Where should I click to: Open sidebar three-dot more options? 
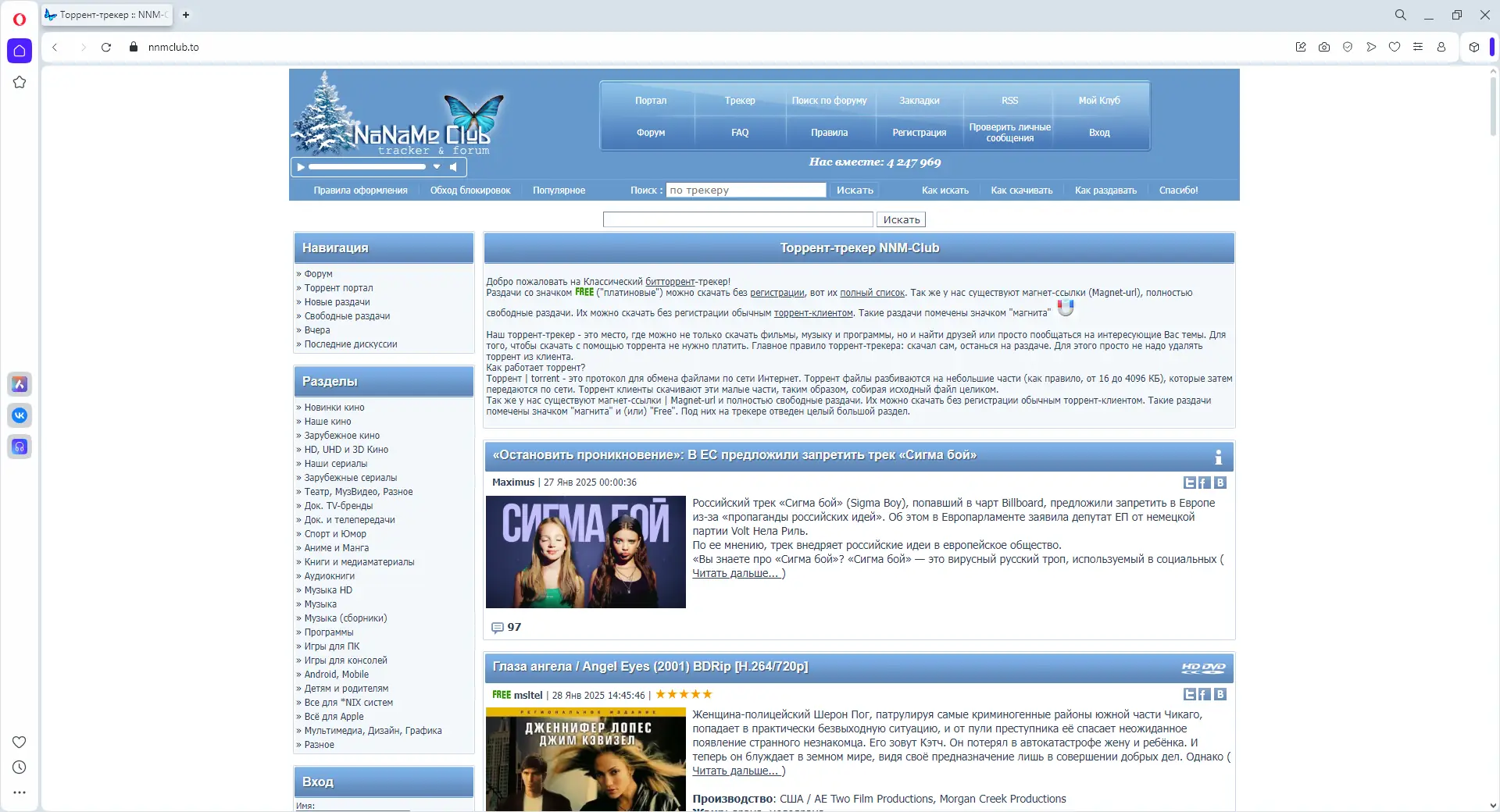click(20, 792)
